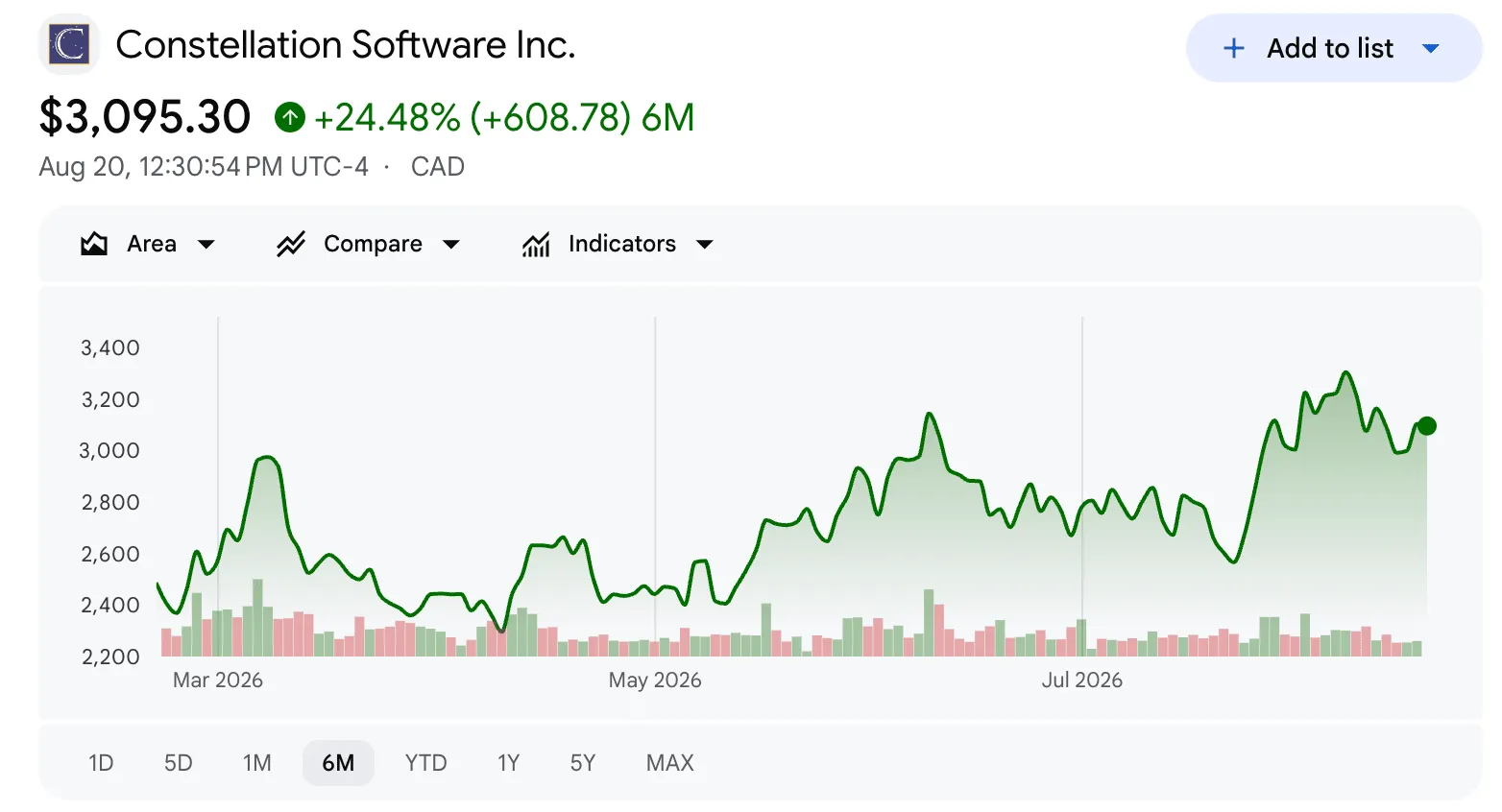
Task: Click the 3,000 y-axis label
Action: [x=109, y=450]
